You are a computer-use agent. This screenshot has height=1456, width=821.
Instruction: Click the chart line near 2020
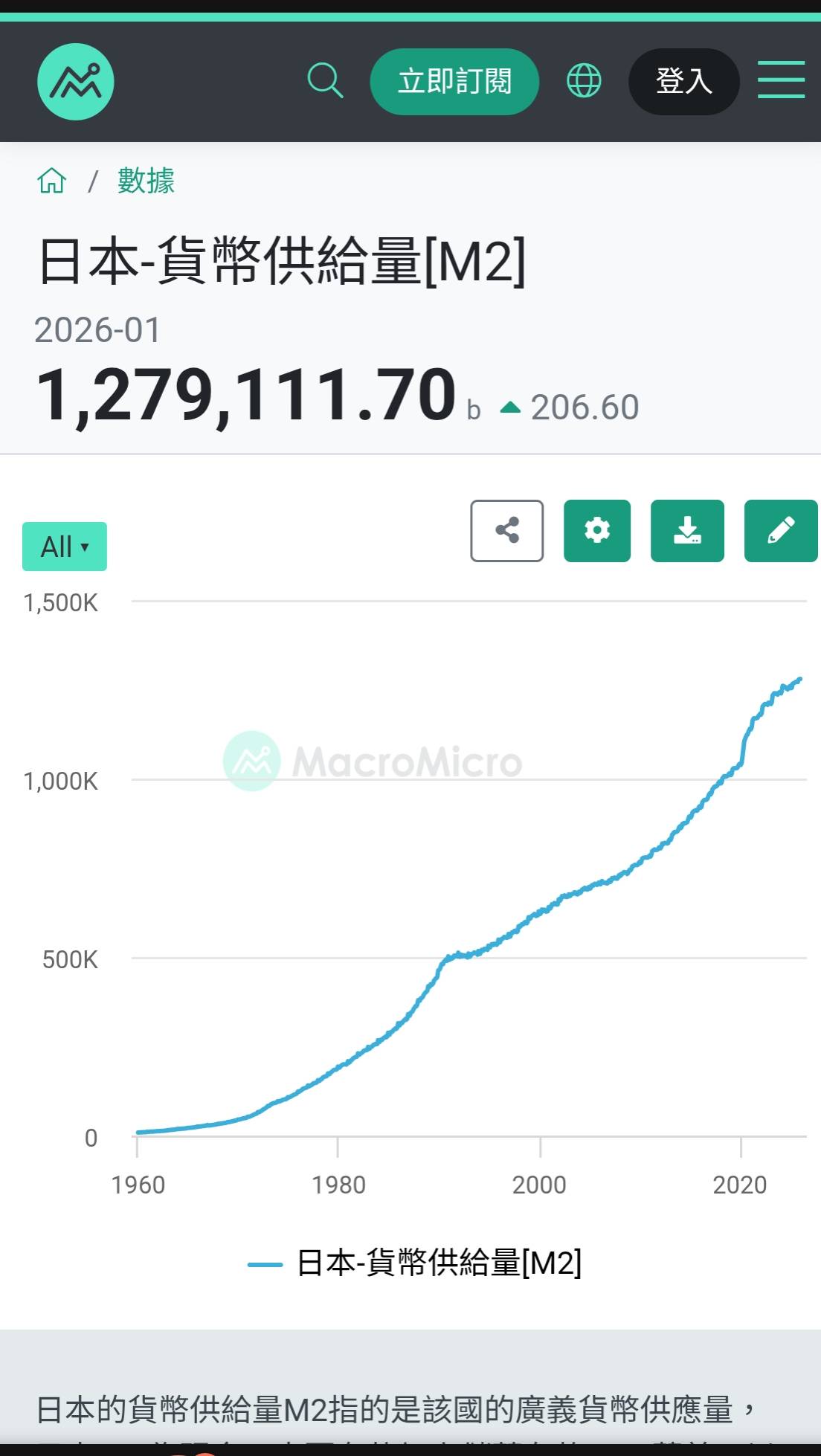pyautogui.click(x=741, y=760)
